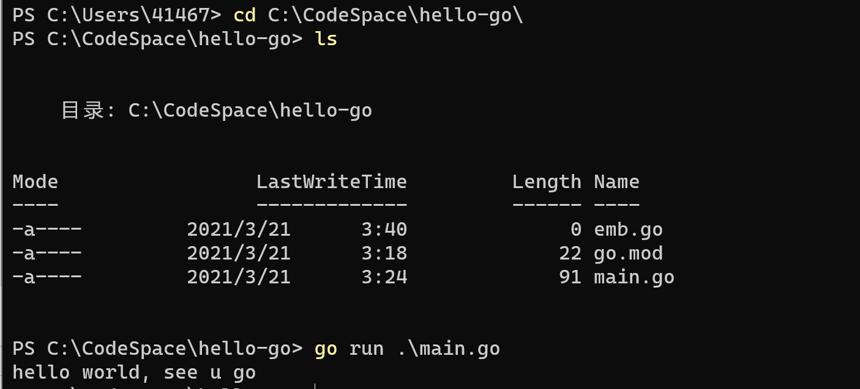Click the 'hello world, see u go' output

pyautogui.click(x=134, y=373)
